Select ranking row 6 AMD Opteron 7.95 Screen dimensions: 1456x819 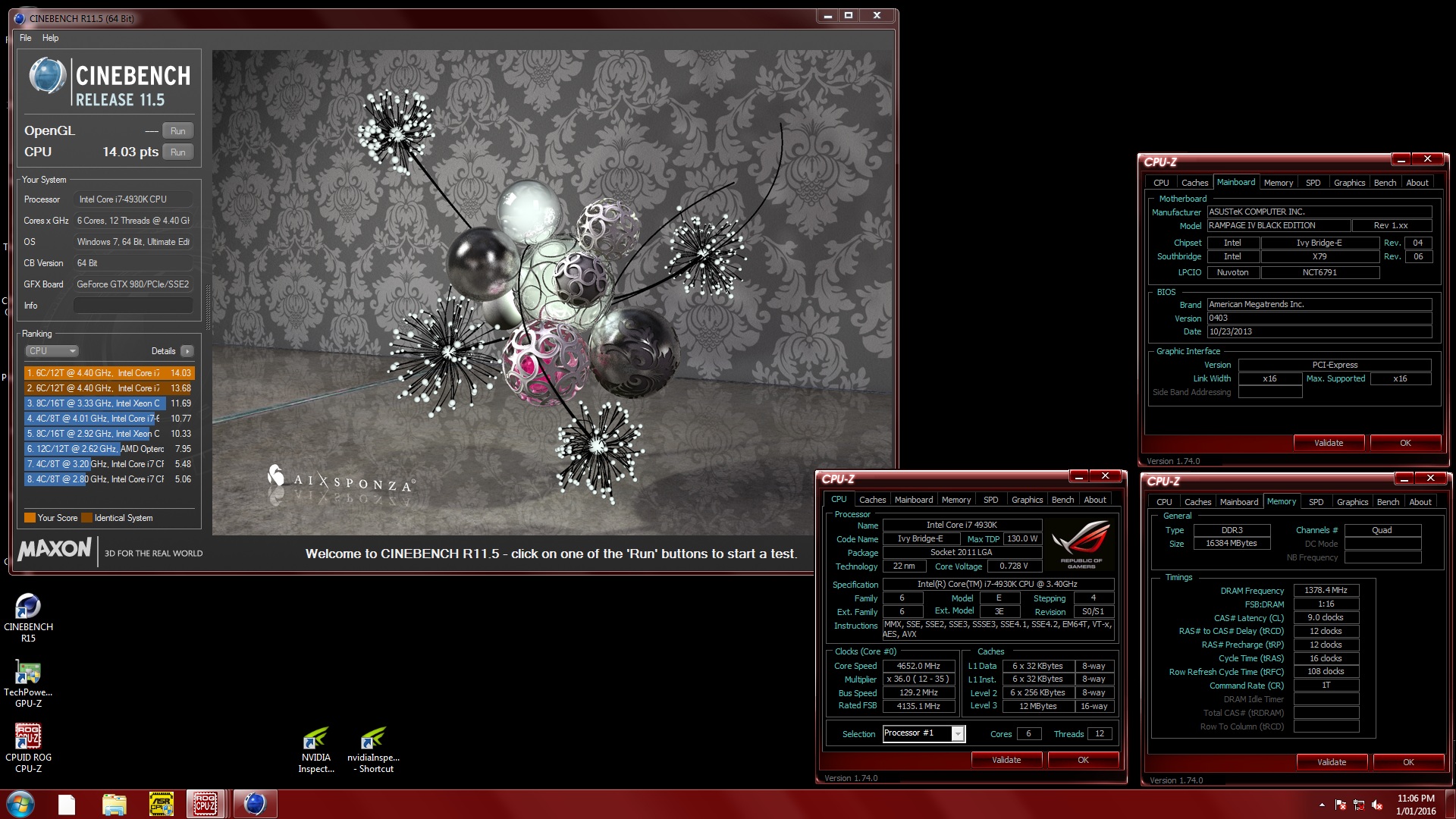(x=109, y=449)
